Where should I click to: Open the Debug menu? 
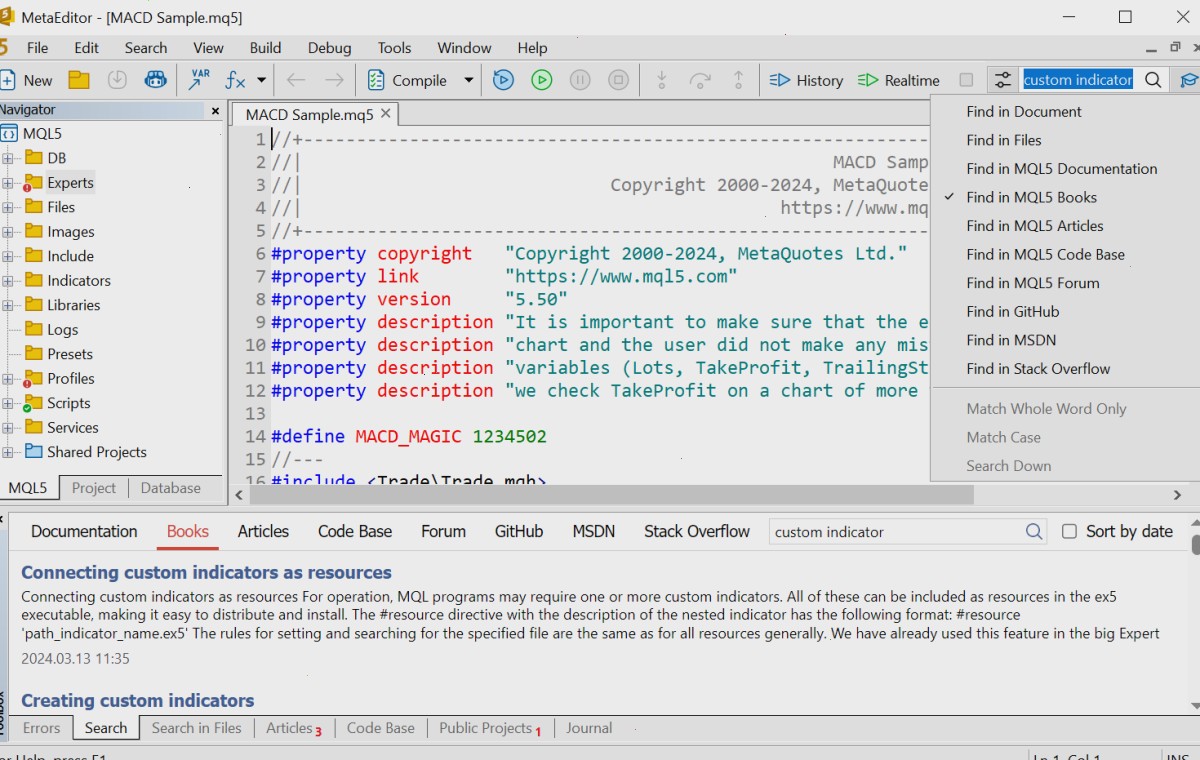click(x=330, y=48)
